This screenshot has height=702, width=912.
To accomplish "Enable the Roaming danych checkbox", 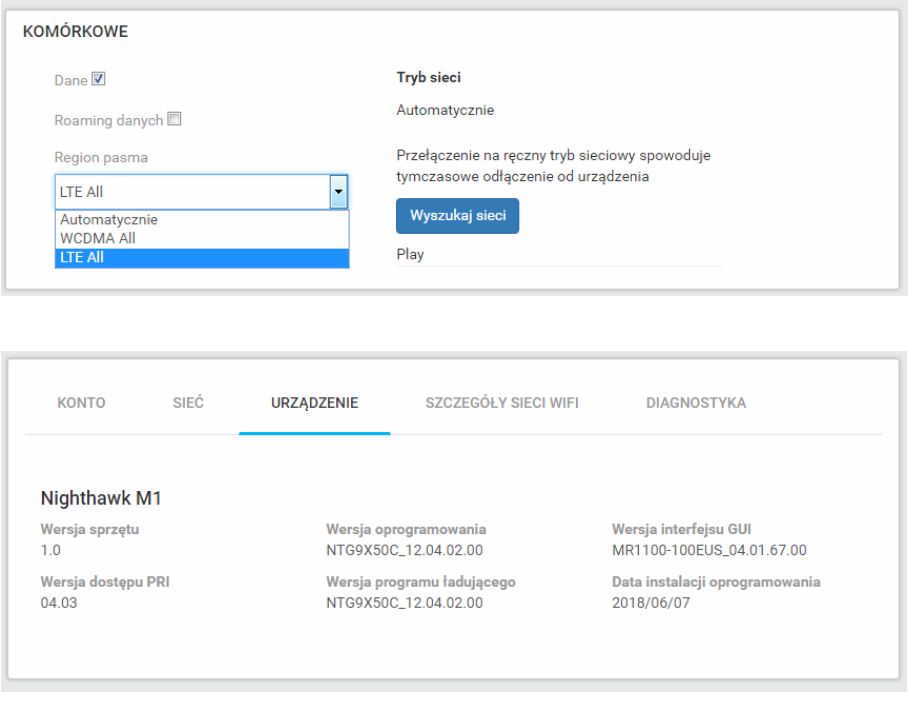I will point(174,119).
